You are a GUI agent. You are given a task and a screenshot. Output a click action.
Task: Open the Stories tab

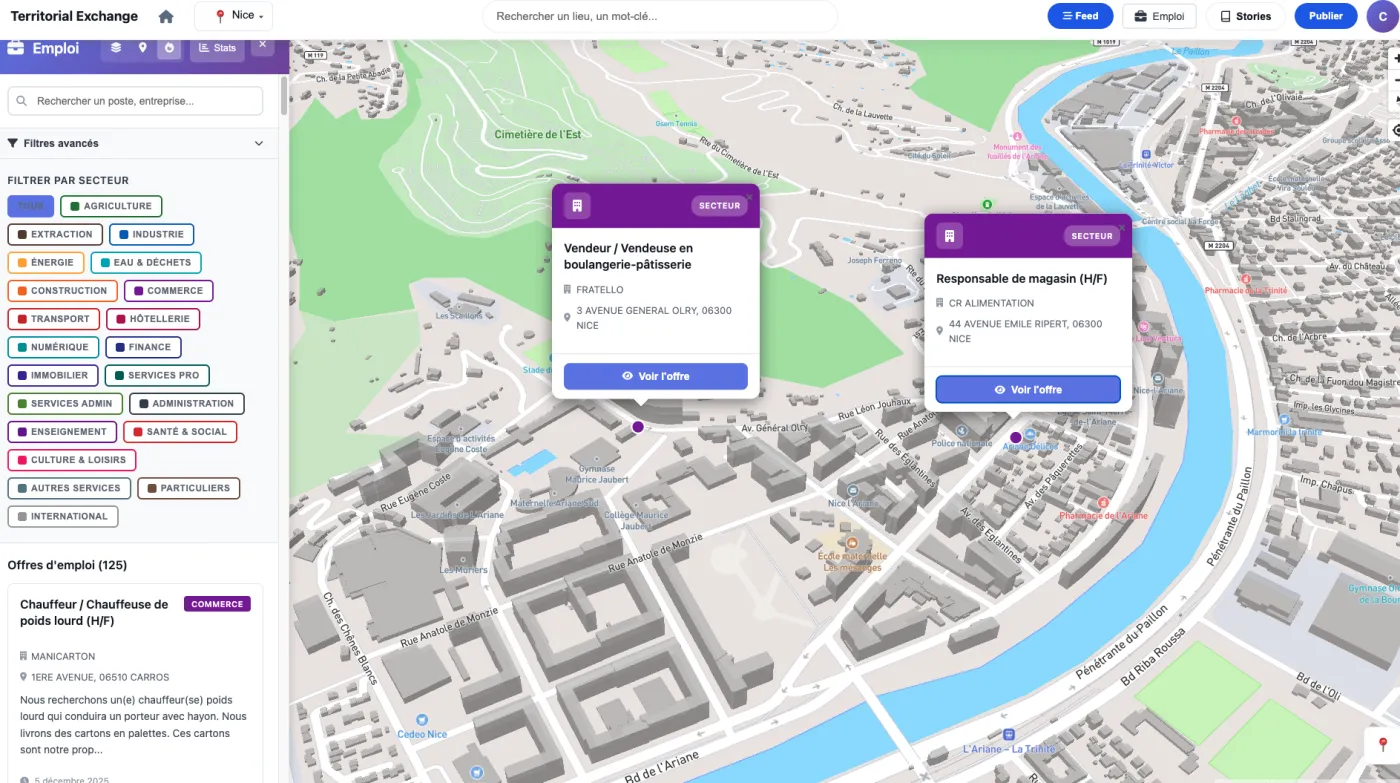[x=1245, y=16]
